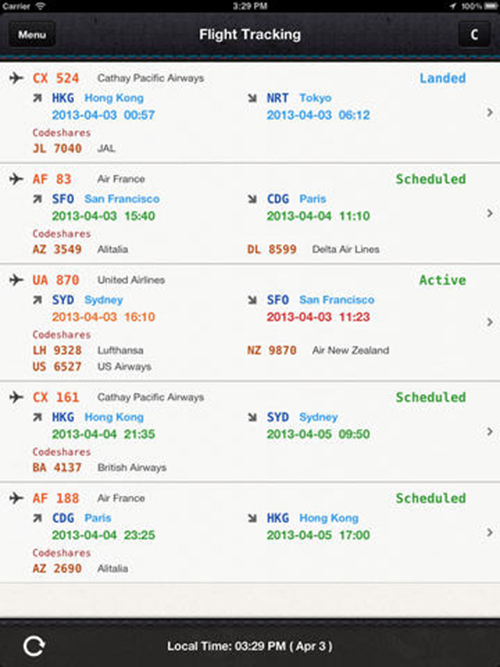The image size is (500, 667).
Task: Open details chevron for flight UA 870
Action: coord(490,322)
